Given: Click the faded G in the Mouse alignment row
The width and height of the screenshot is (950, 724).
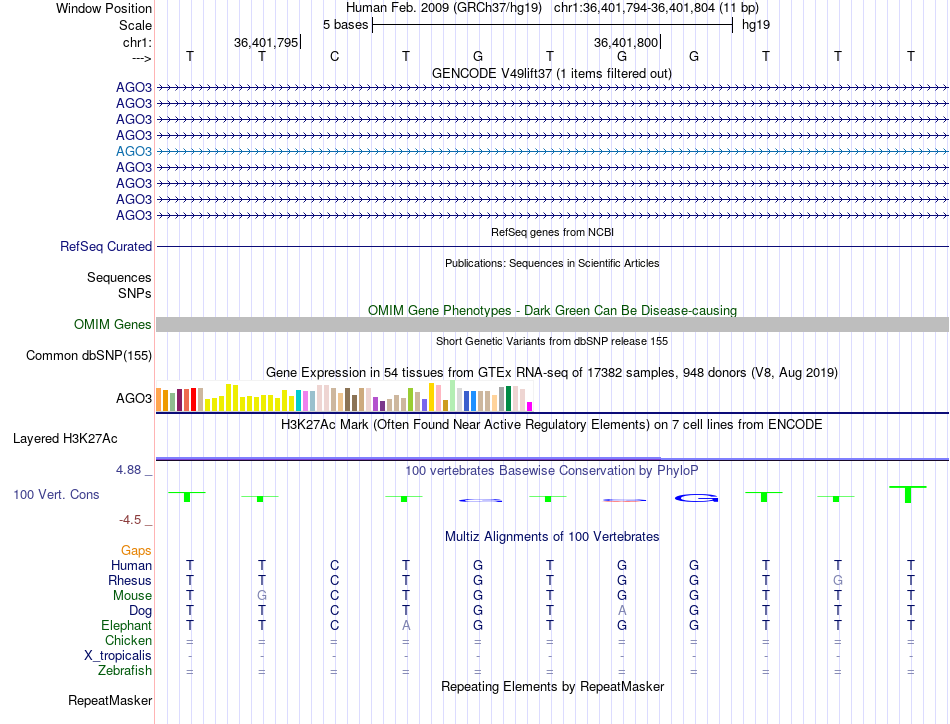Looking at the screenshot, I should 262,596.
